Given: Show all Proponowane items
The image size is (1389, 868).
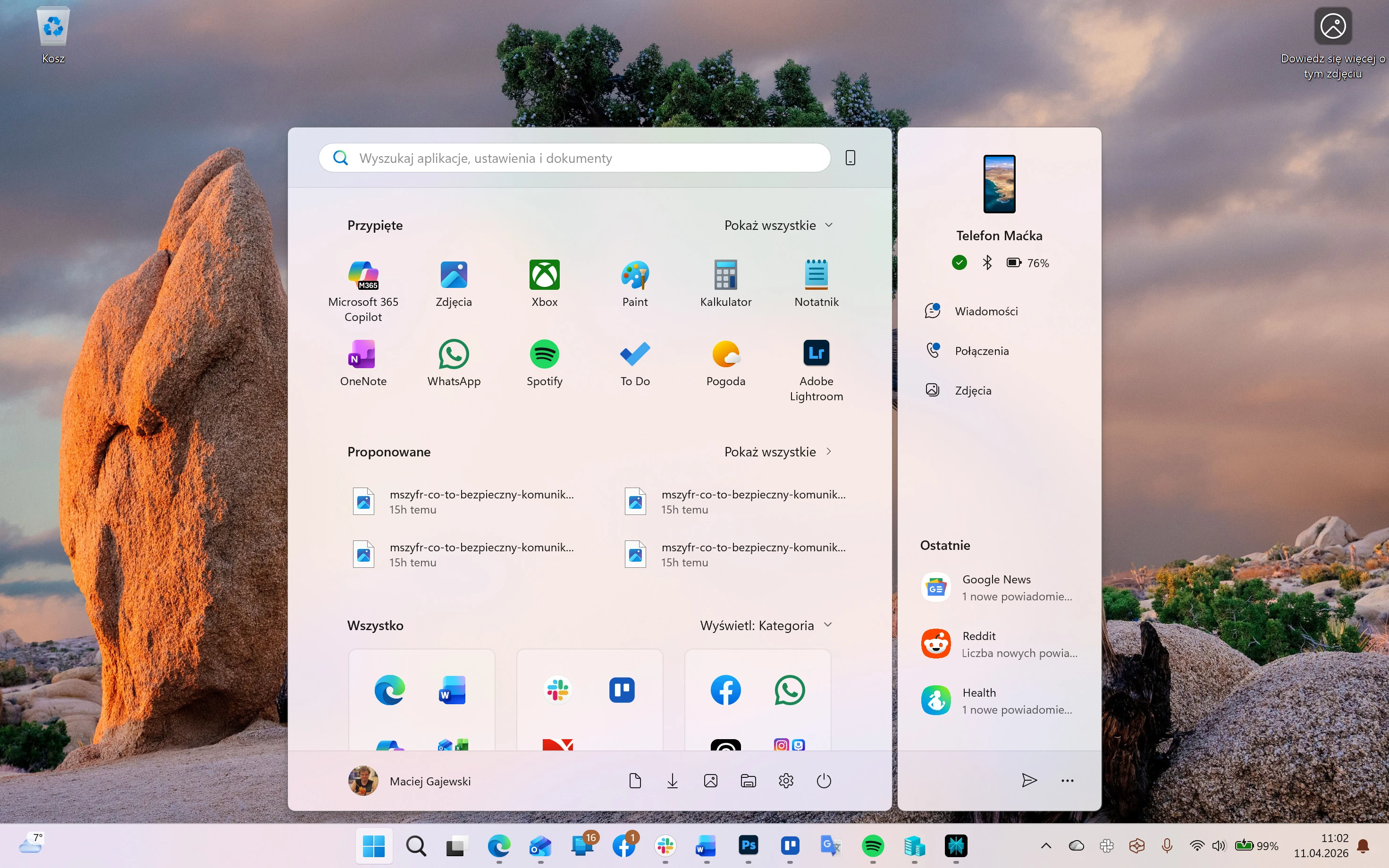Looking at the screenshot, I should [778, 452].
